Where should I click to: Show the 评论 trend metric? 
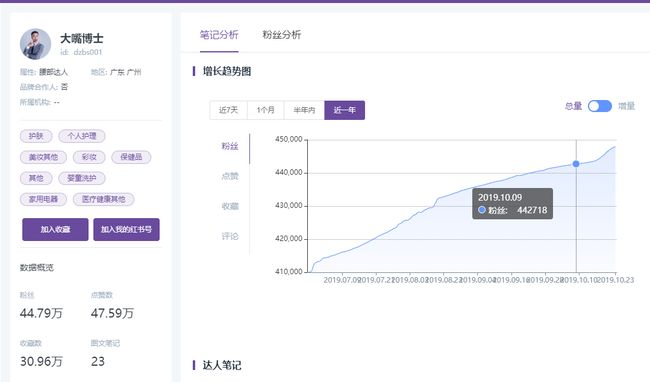click(x=230, y=236)
